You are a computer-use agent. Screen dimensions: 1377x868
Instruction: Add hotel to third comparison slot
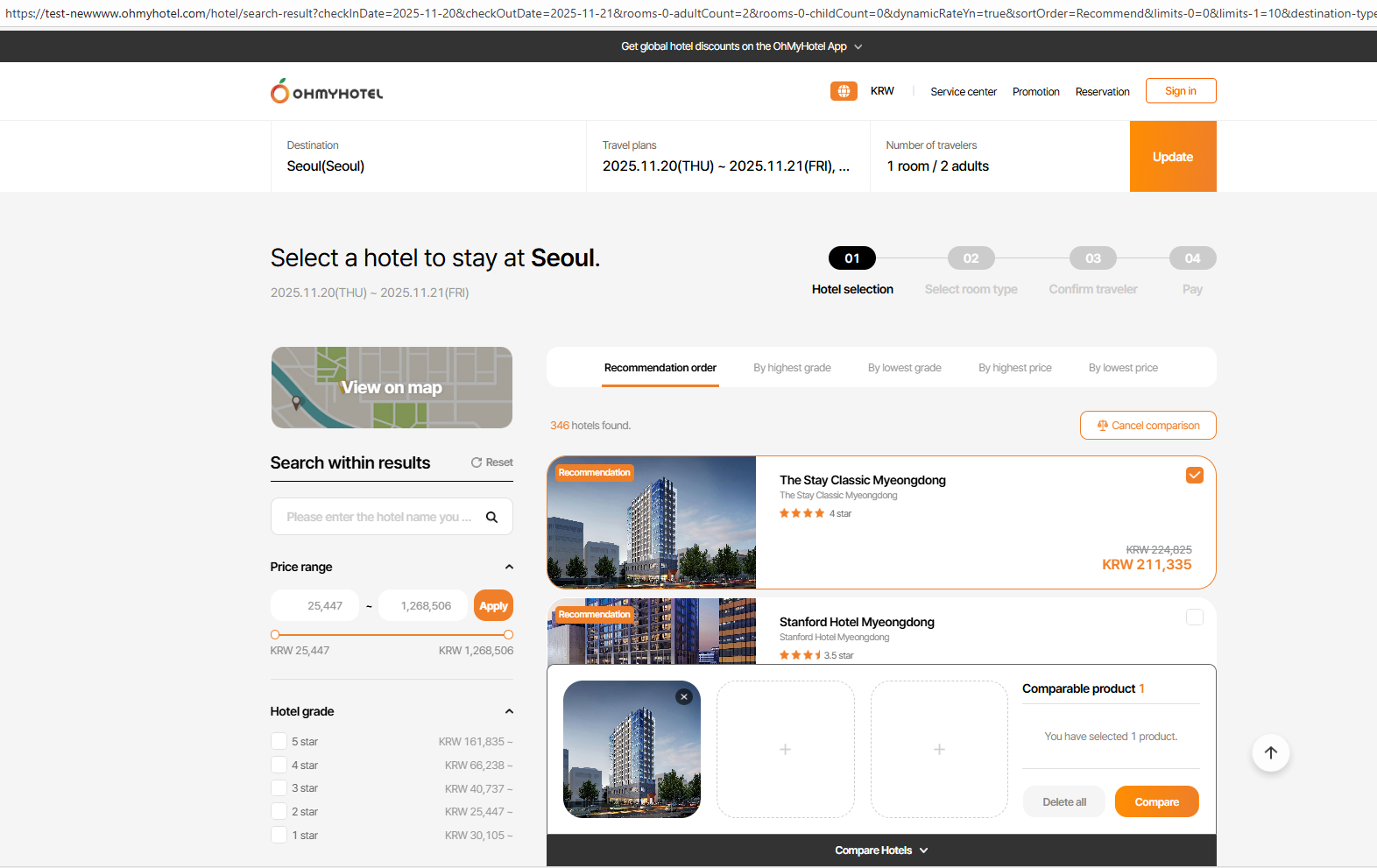(x=939, y=750)
